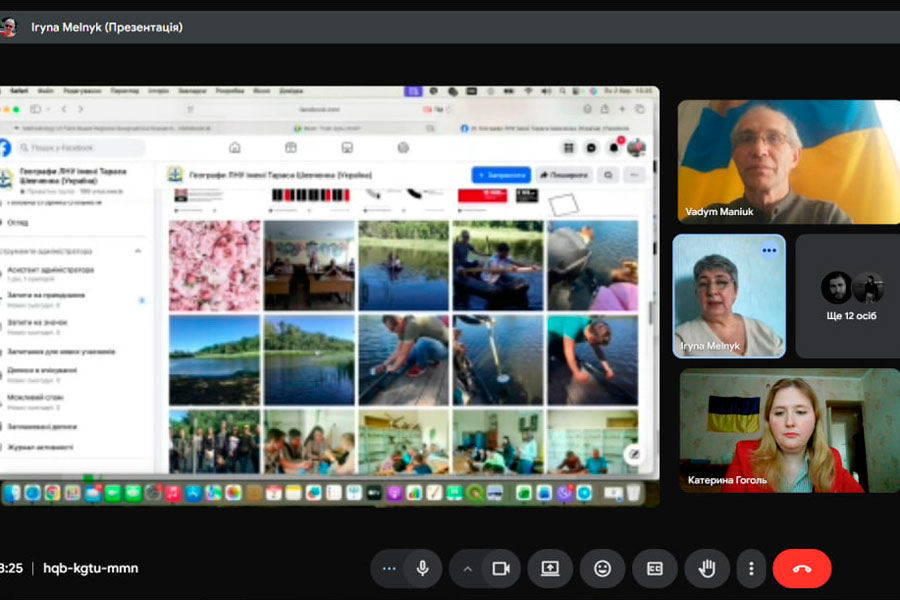This screenshot has width=900, height=600.
Task: Turn off the camera in call controls
Action: click(501, 568)
